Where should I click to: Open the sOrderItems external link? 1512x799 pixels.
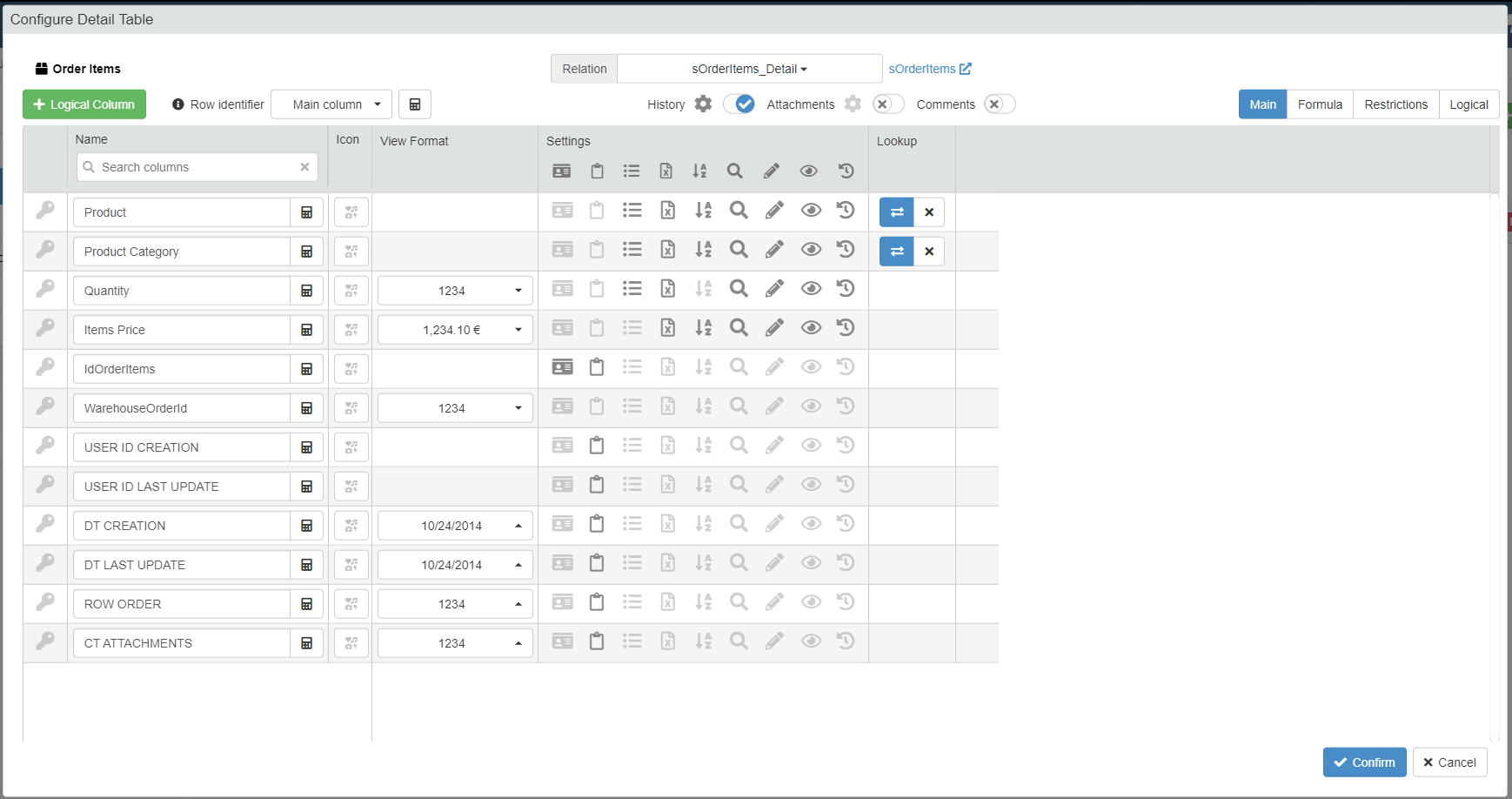point(929,69)
